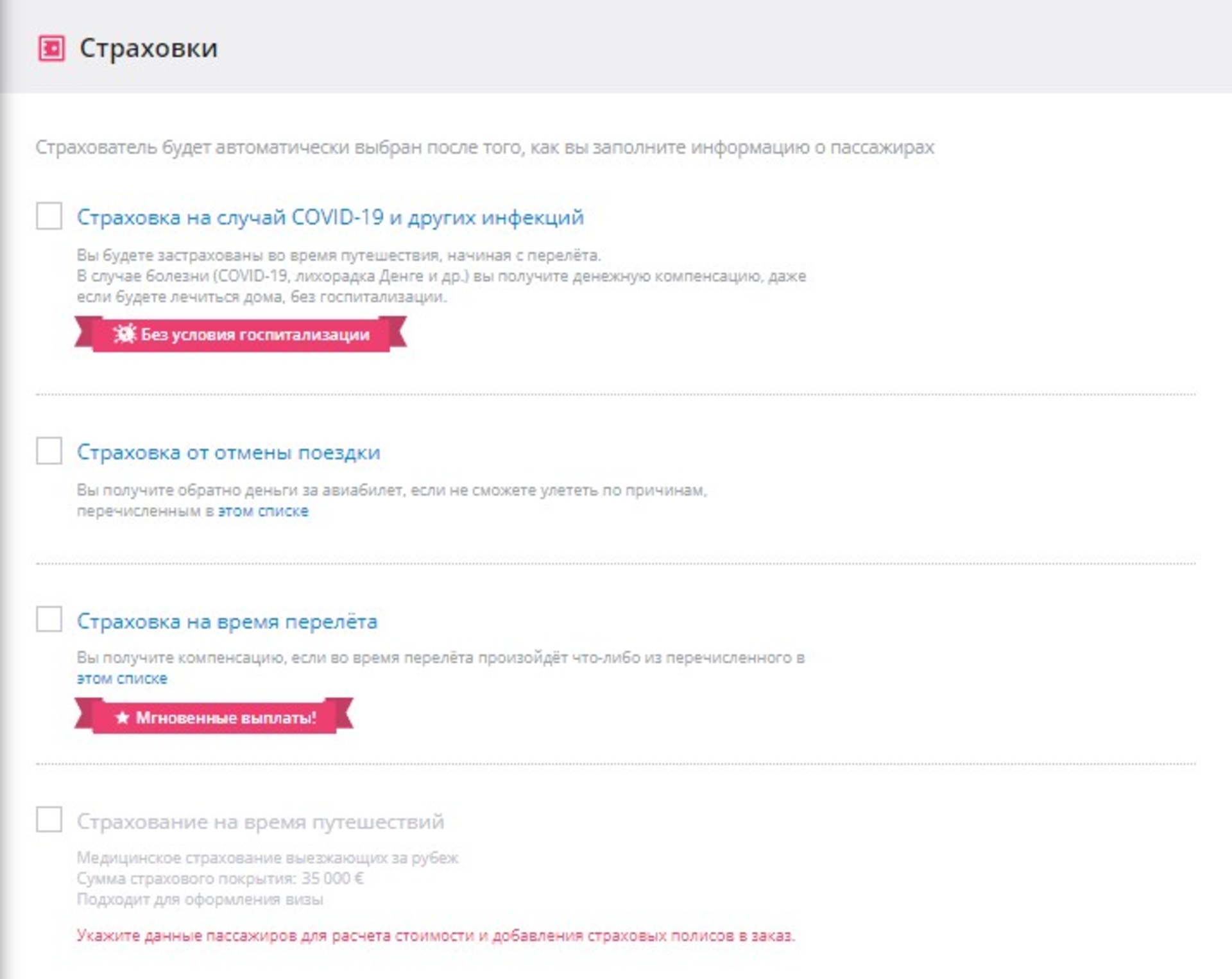
Task: Open 'этом списке' link under flight insurance
Action: pos(122,678)
